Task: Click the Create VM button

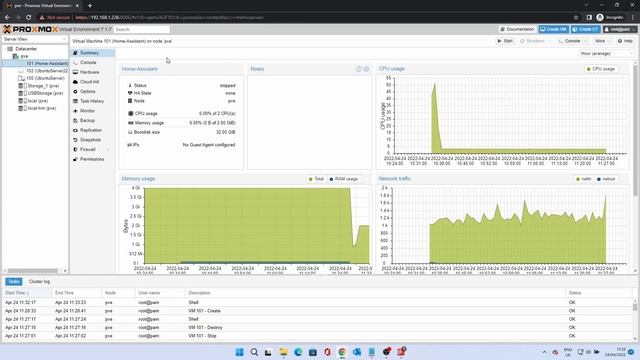Action: (x=553, y=29)
